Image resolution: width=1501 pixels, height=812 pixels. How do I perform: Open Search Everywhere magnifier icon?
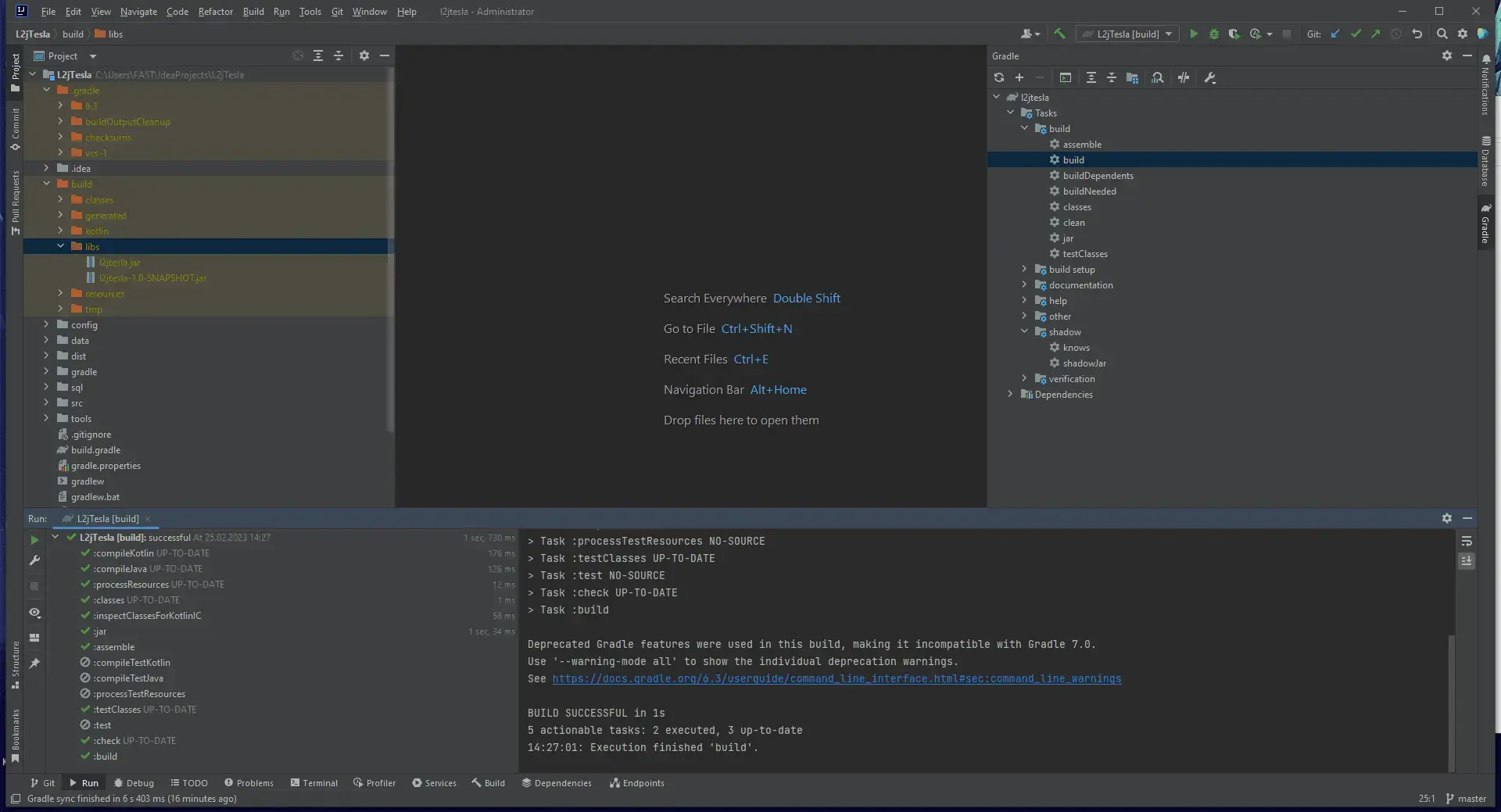tap(1442, 34)
